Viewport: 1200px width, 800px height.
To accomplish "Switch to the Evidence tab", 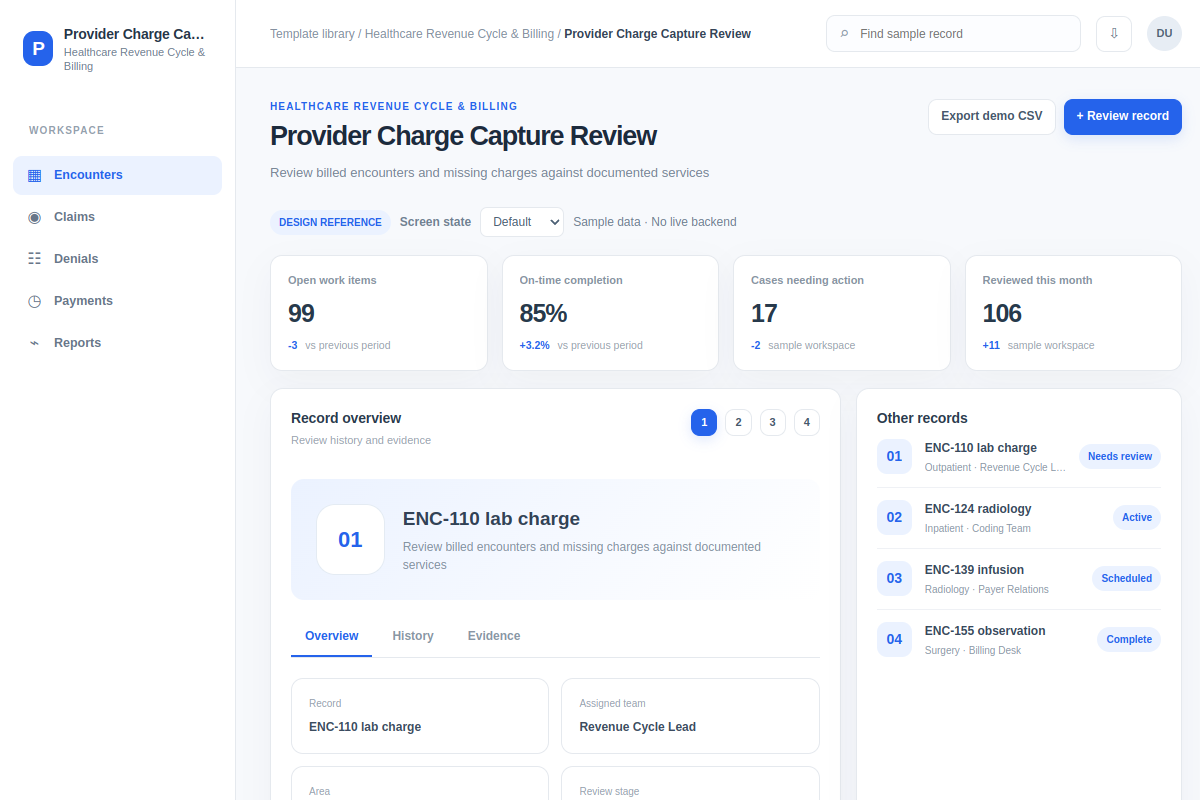I will pos(494,636).
